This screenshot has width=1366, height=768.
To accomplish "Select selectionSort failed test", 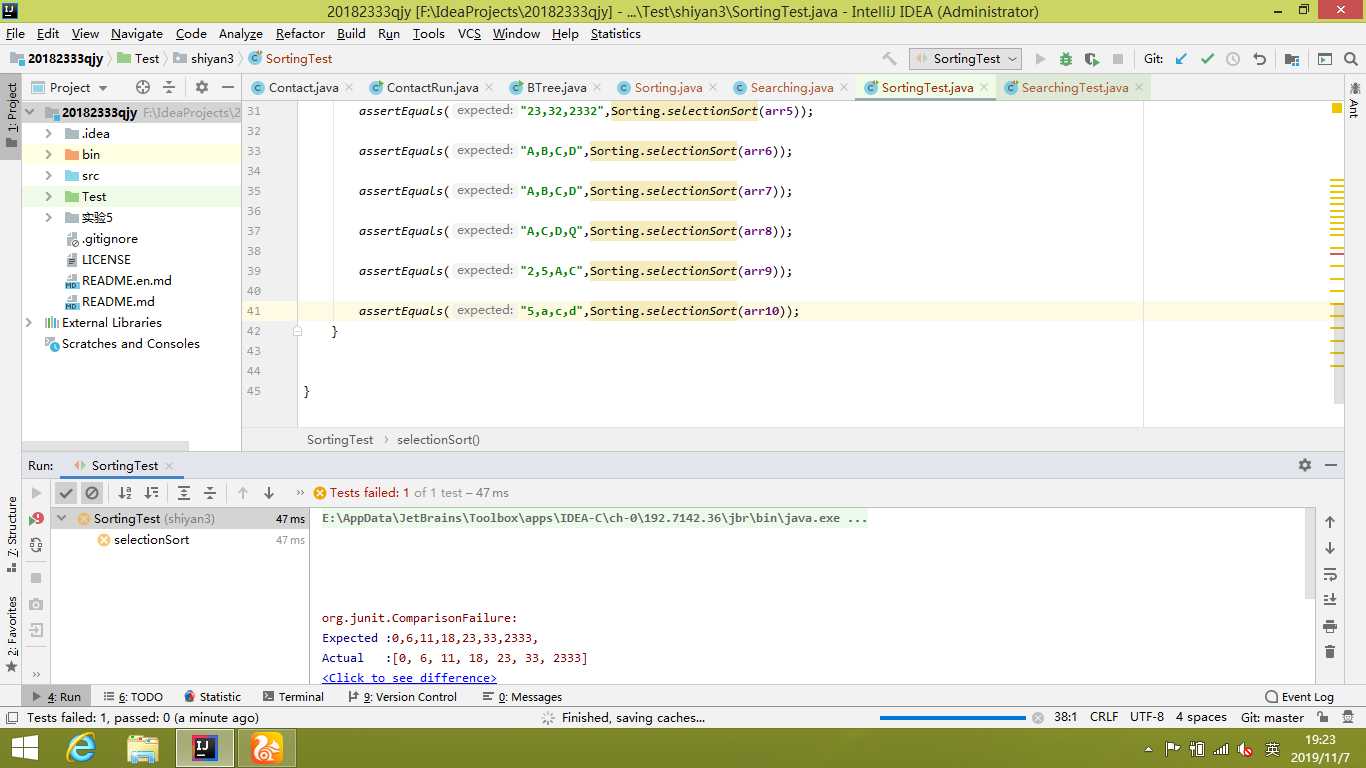I will (151, 539).
